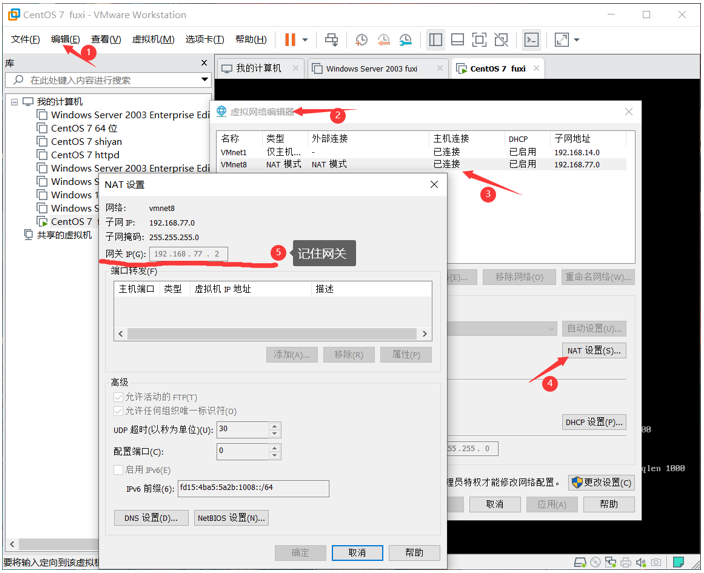This screenshot has width=704, height=573.
Task: Click the library search magnifier icon
Action: [x=18, y=80]
